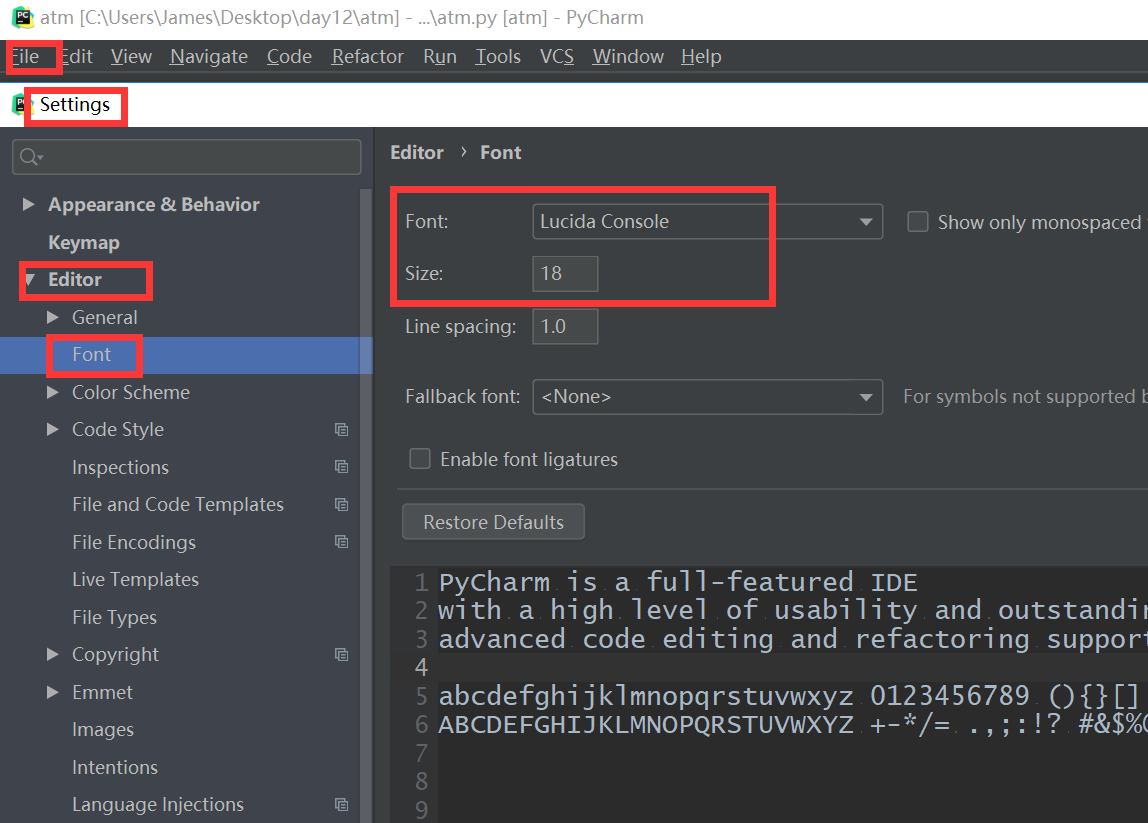The height and width of the screenshot is (823, 1148).
Task: Click the per-project settings icon beside Inspections
Action: coord(341,467)
